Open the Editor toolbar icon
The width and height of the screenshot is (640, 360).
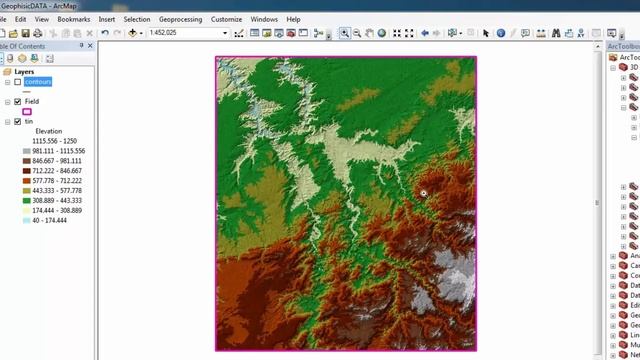[239, 33]
